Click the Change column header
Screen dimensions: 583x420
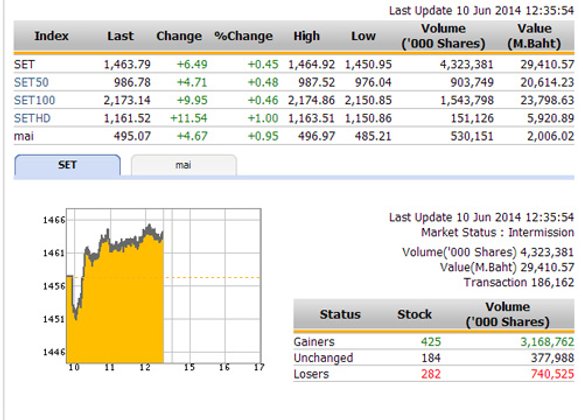click(179, 36)
